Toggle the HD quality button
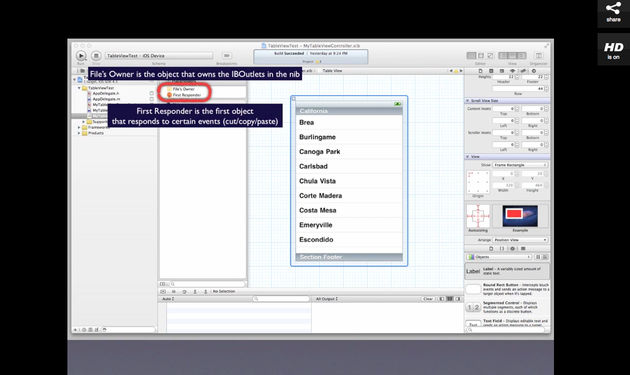The width and height of the screenshot is (630, 375). (x=613, y=49)
